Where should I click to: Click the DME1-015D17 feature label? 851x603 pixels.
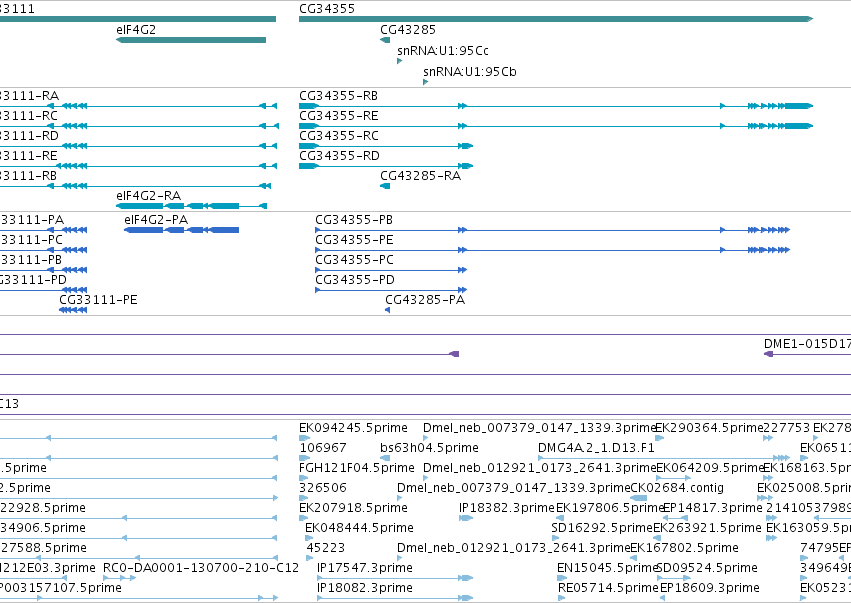point(807,344)
